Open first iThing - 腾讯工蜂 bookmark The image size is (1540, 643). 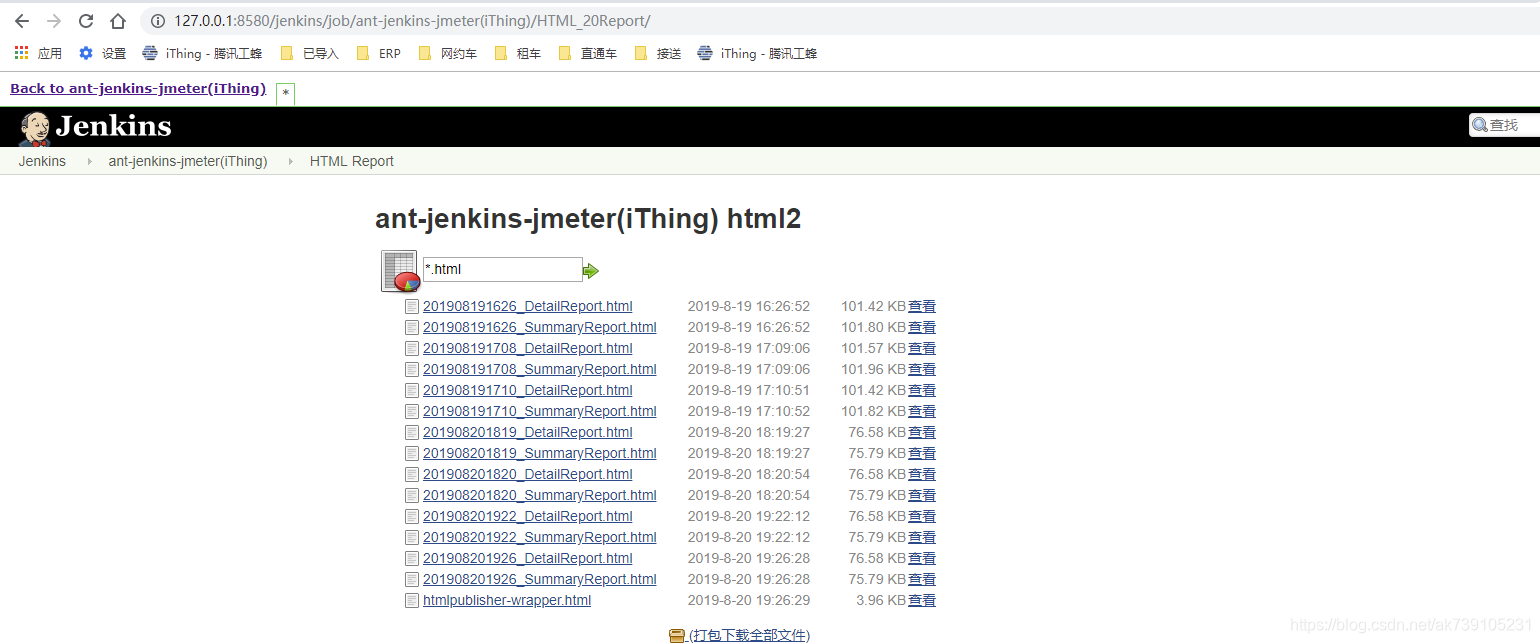tap(202, 53)
